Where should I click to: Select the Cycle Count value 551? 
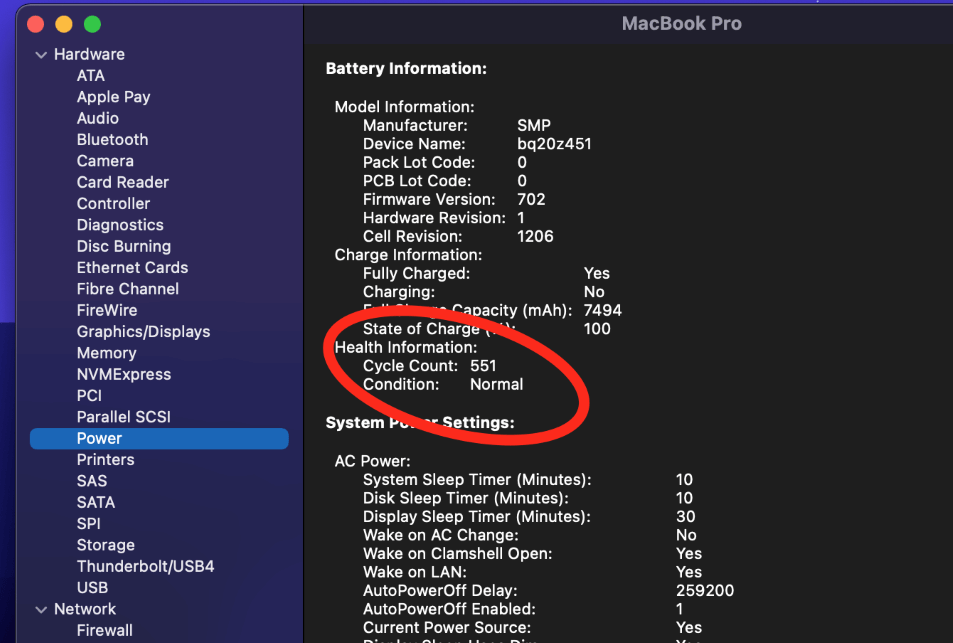483,366
